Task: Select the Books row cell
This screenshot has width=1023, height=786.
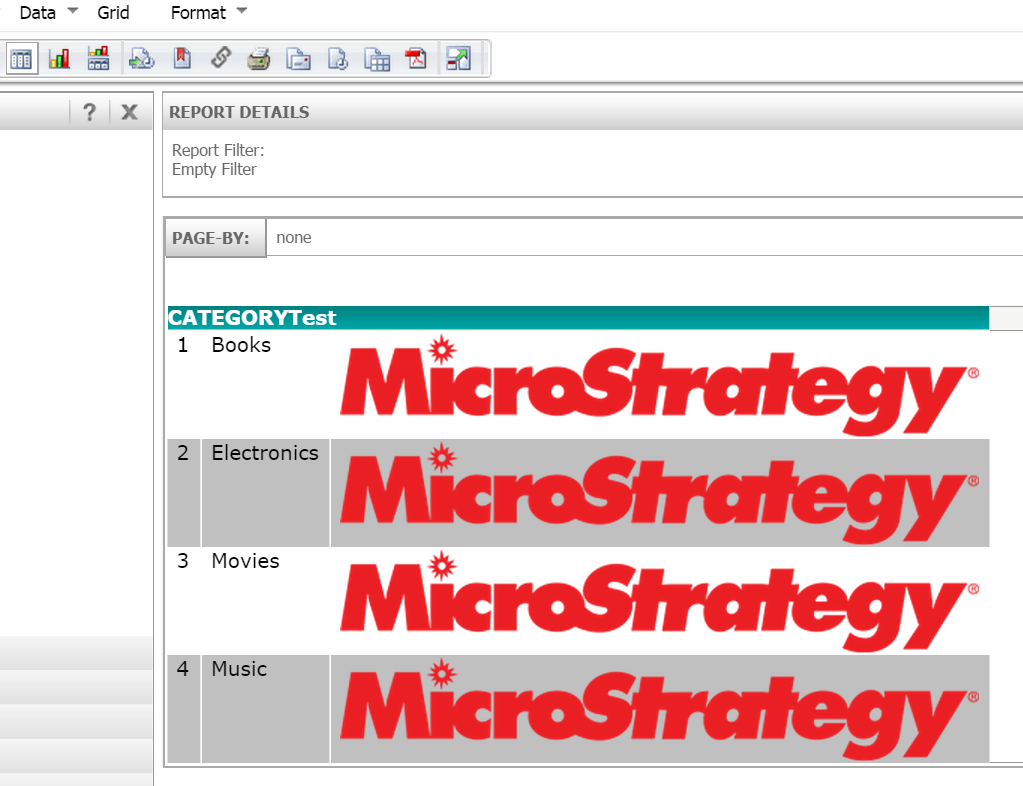Action: [x=241, y=345]
